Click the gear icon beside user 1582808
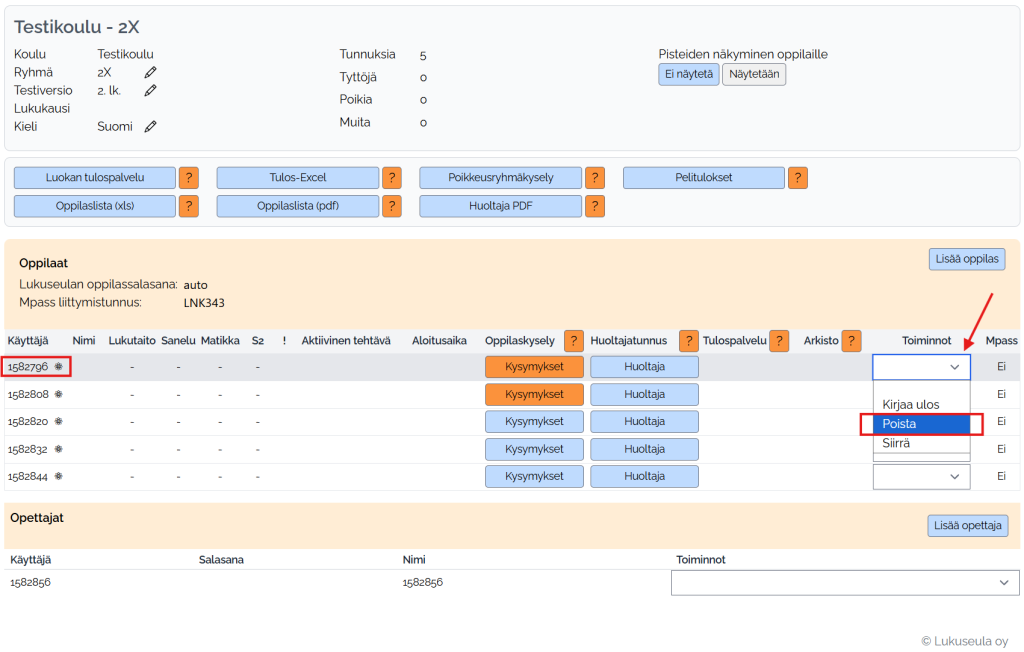 pyautogui.click(x=58, y=394)
